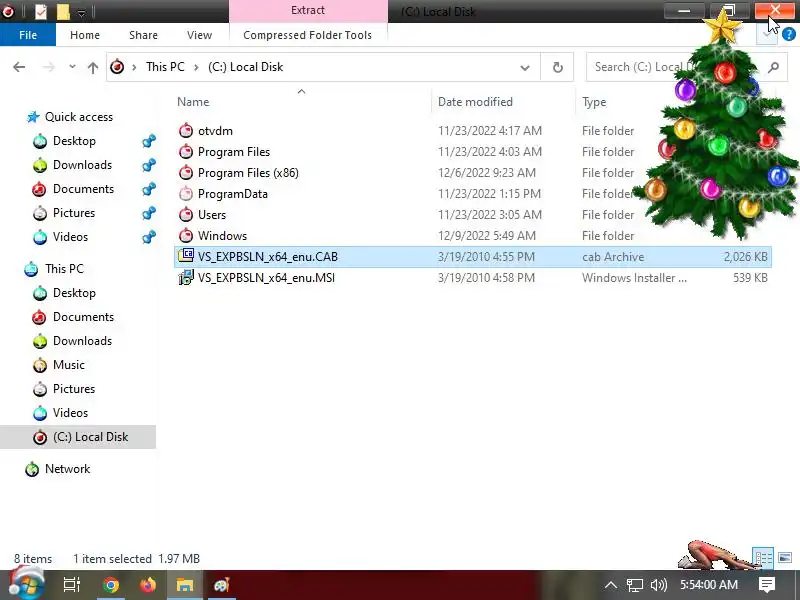Click (C:) Local Disk in the breadcrumb
The height and width of the screenshot is (600, 800).
245,67
